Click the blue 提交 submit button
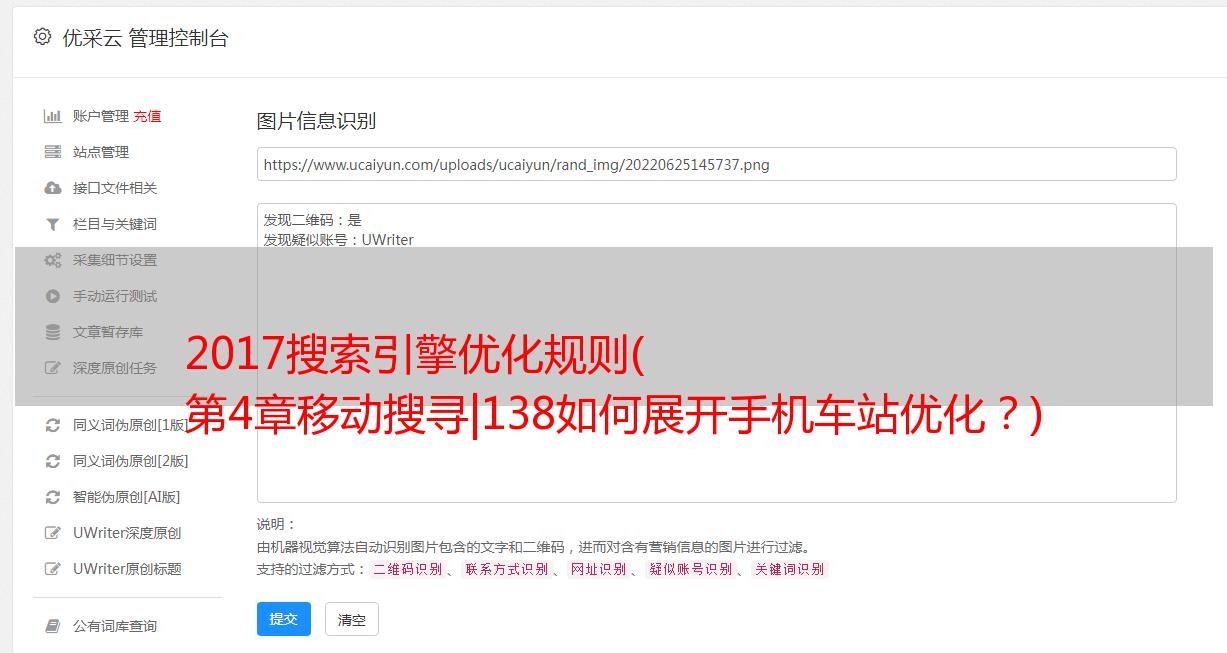This screenshot has height=653, width=1227. pyautogui.click(x=284, y=619)
